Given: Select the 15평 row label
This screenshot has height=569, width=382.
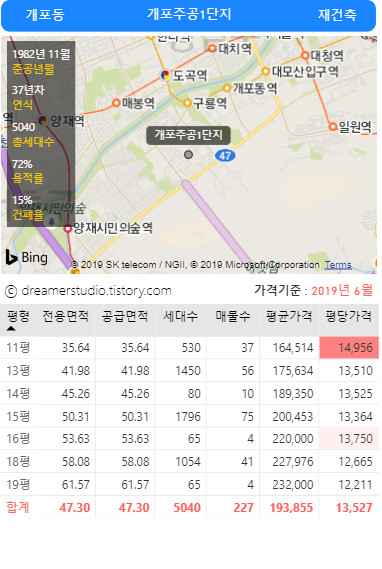Looking at the screenshot, I should click(x=18, y=416).
